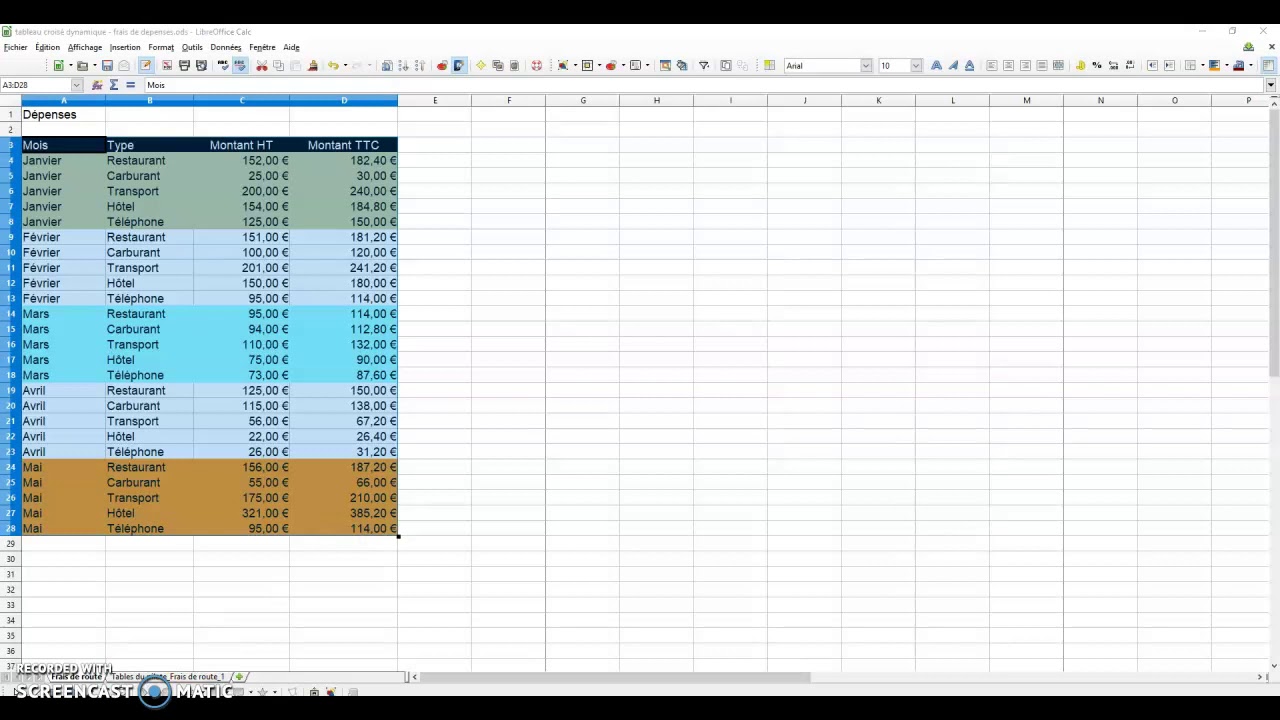Export directly as PDF
Image resolution: width=1280 pixels, height=720 pixels.
point(167,65)
